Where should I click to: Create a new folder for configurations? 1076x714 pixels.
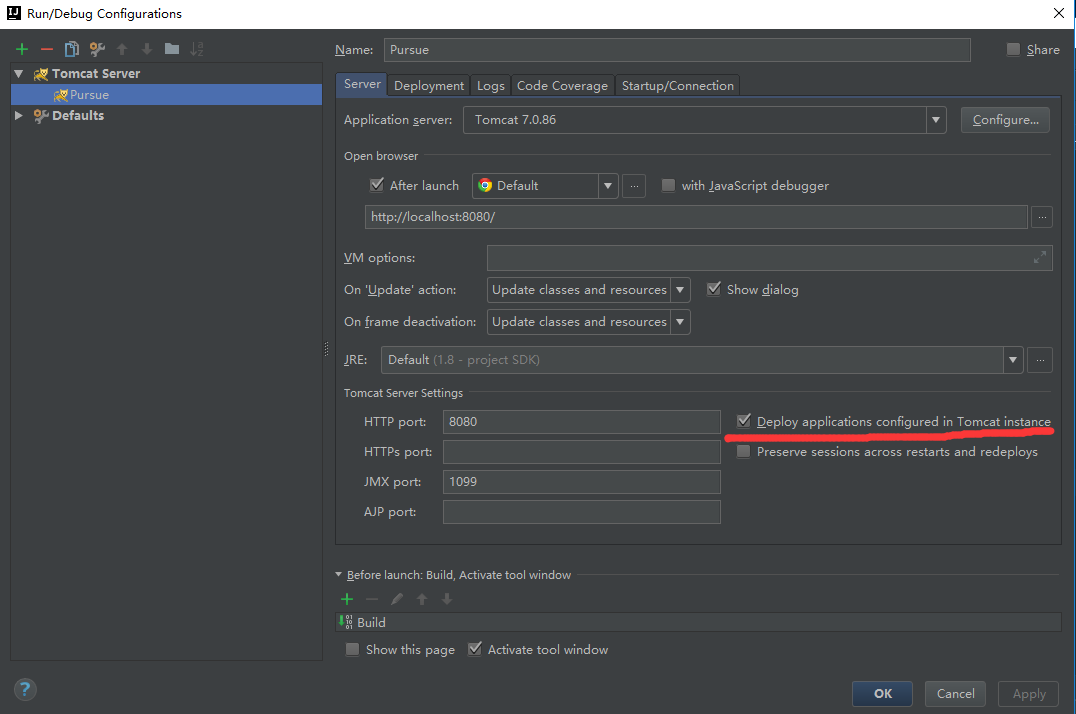(172, 49)
